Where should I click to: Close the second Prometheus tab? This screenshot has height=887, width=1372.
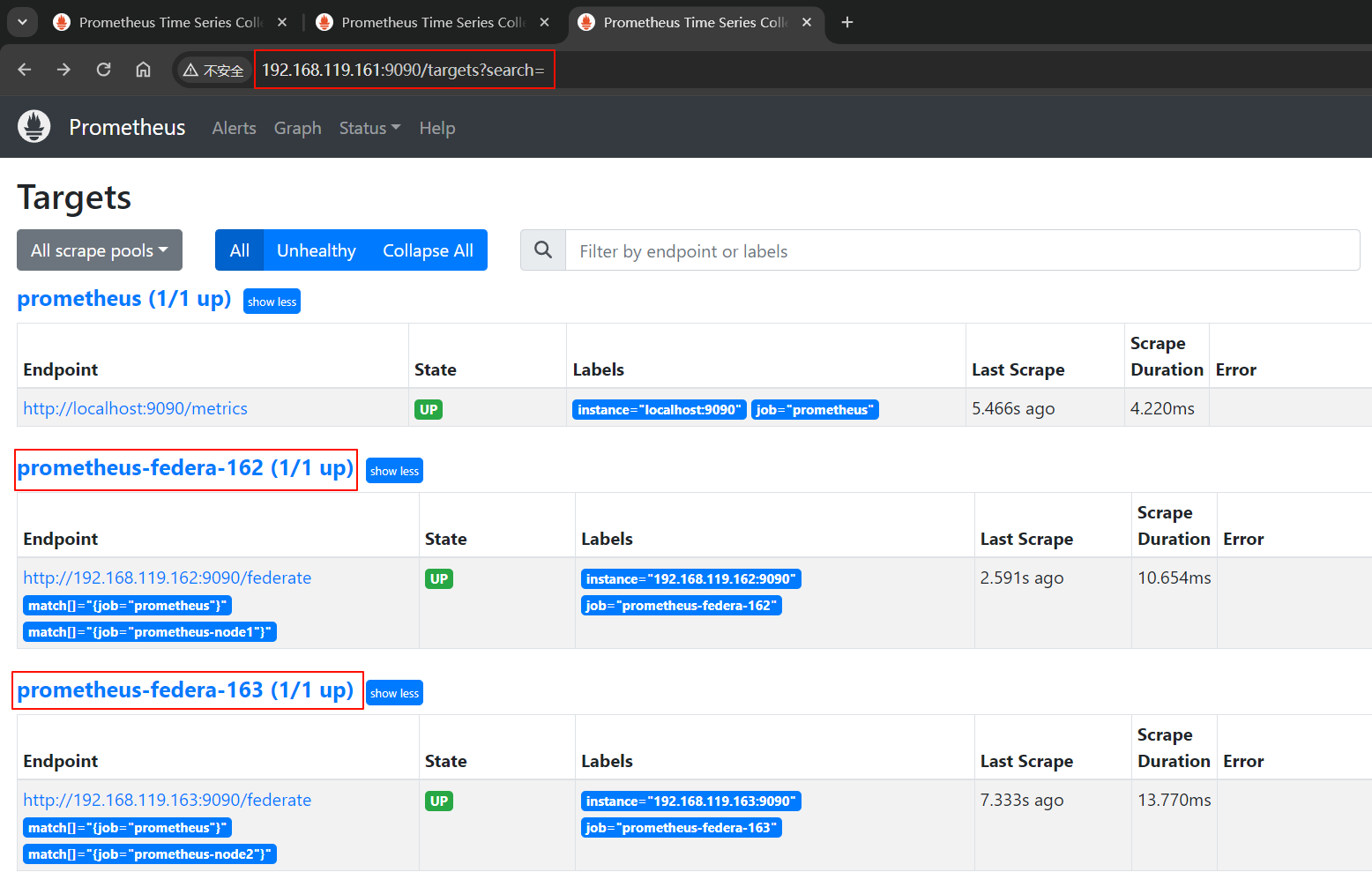point(545,22)
